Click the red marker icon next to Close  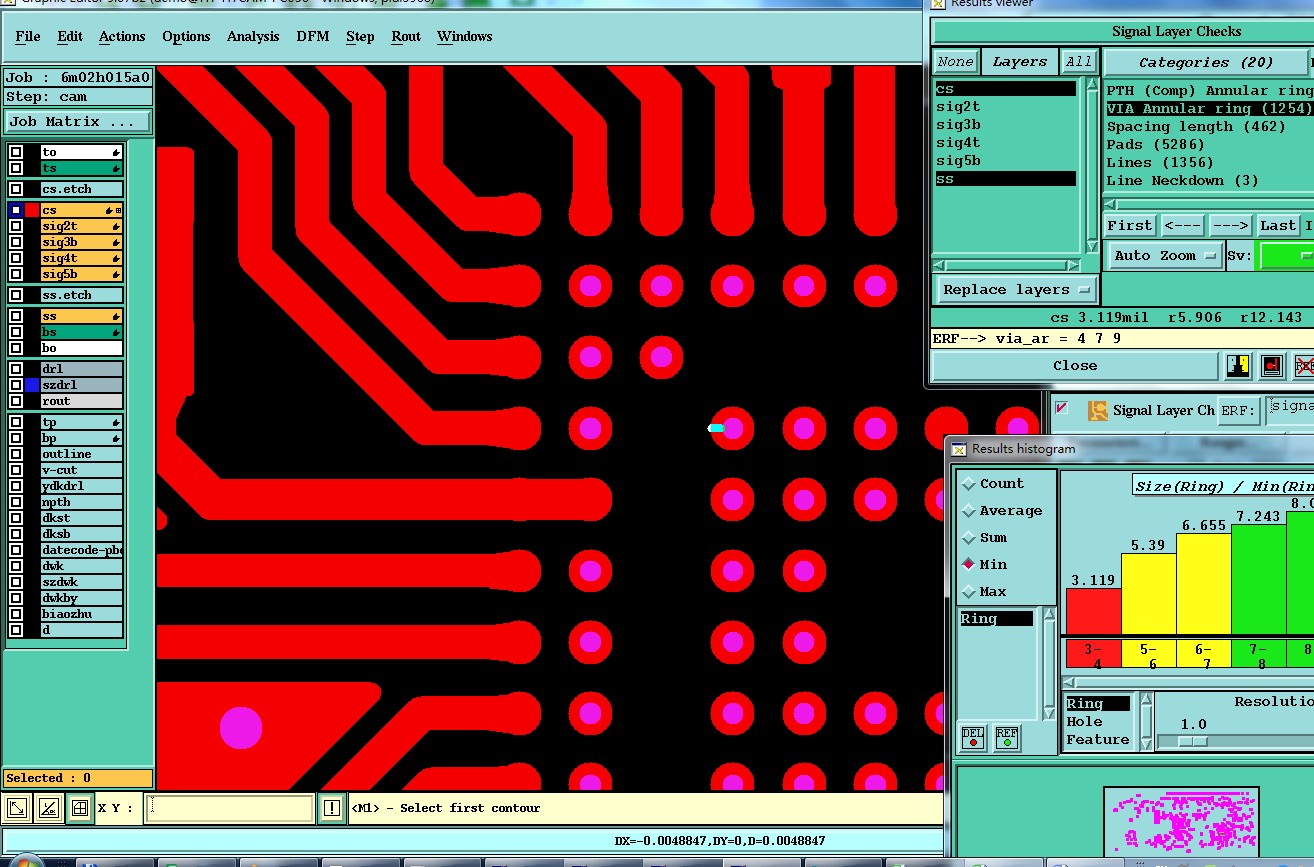(x=1271, y=366)
